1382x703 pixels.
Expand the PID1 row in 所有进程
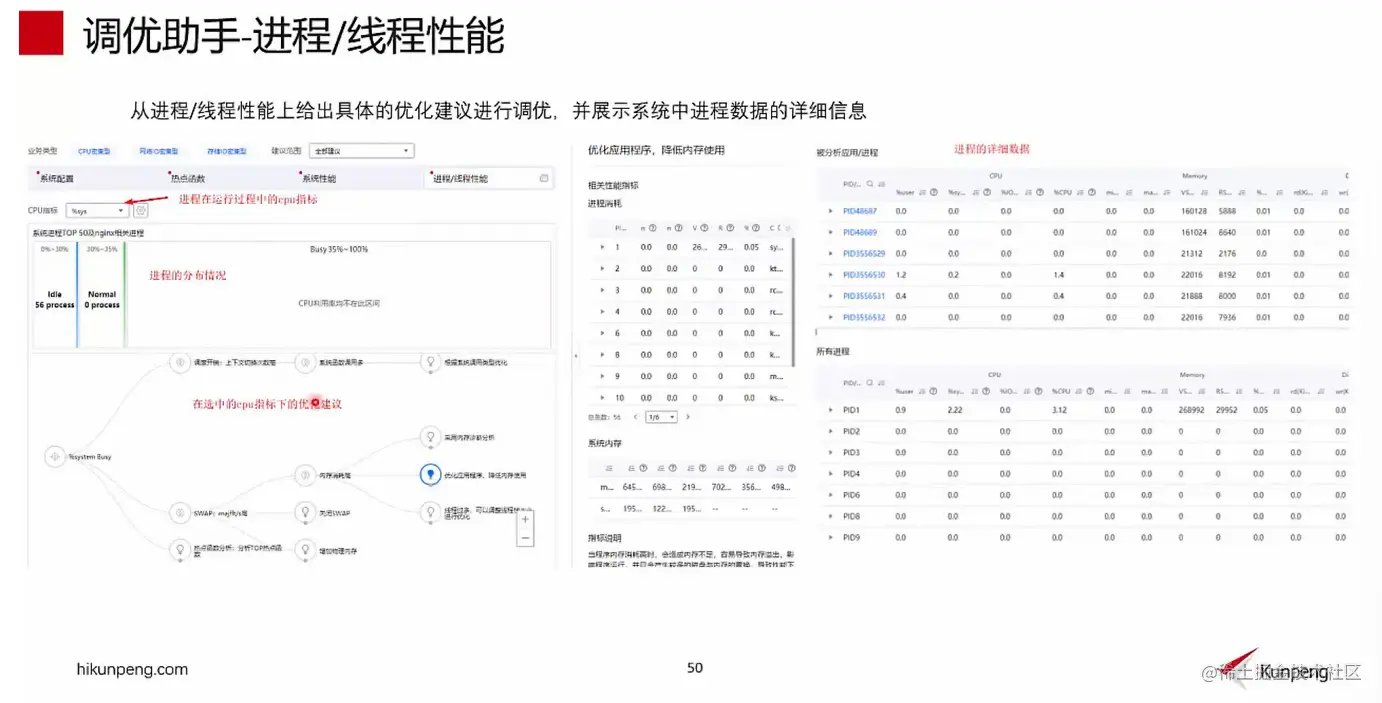point(830,410)
